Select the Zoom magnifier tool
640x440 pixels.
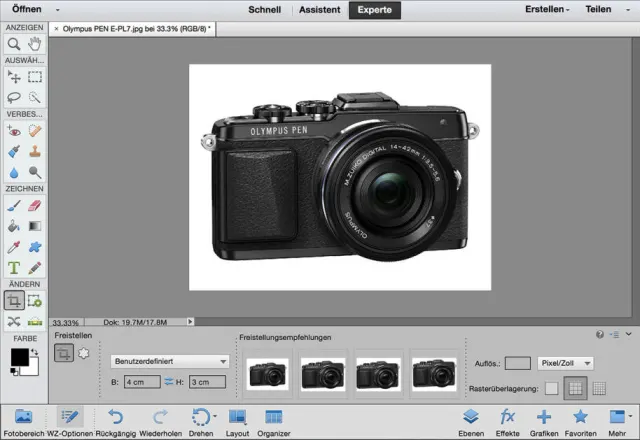coord(14,44)
